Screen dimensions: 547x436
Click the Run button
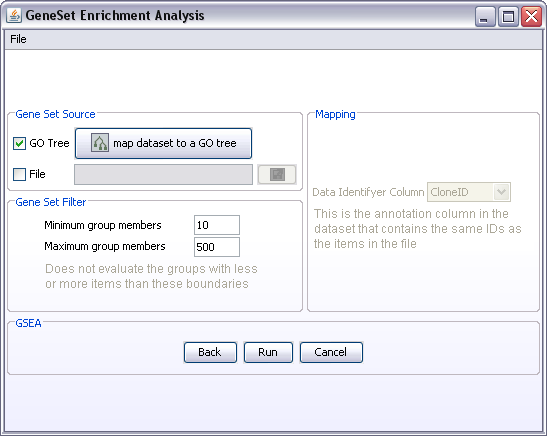268,352
